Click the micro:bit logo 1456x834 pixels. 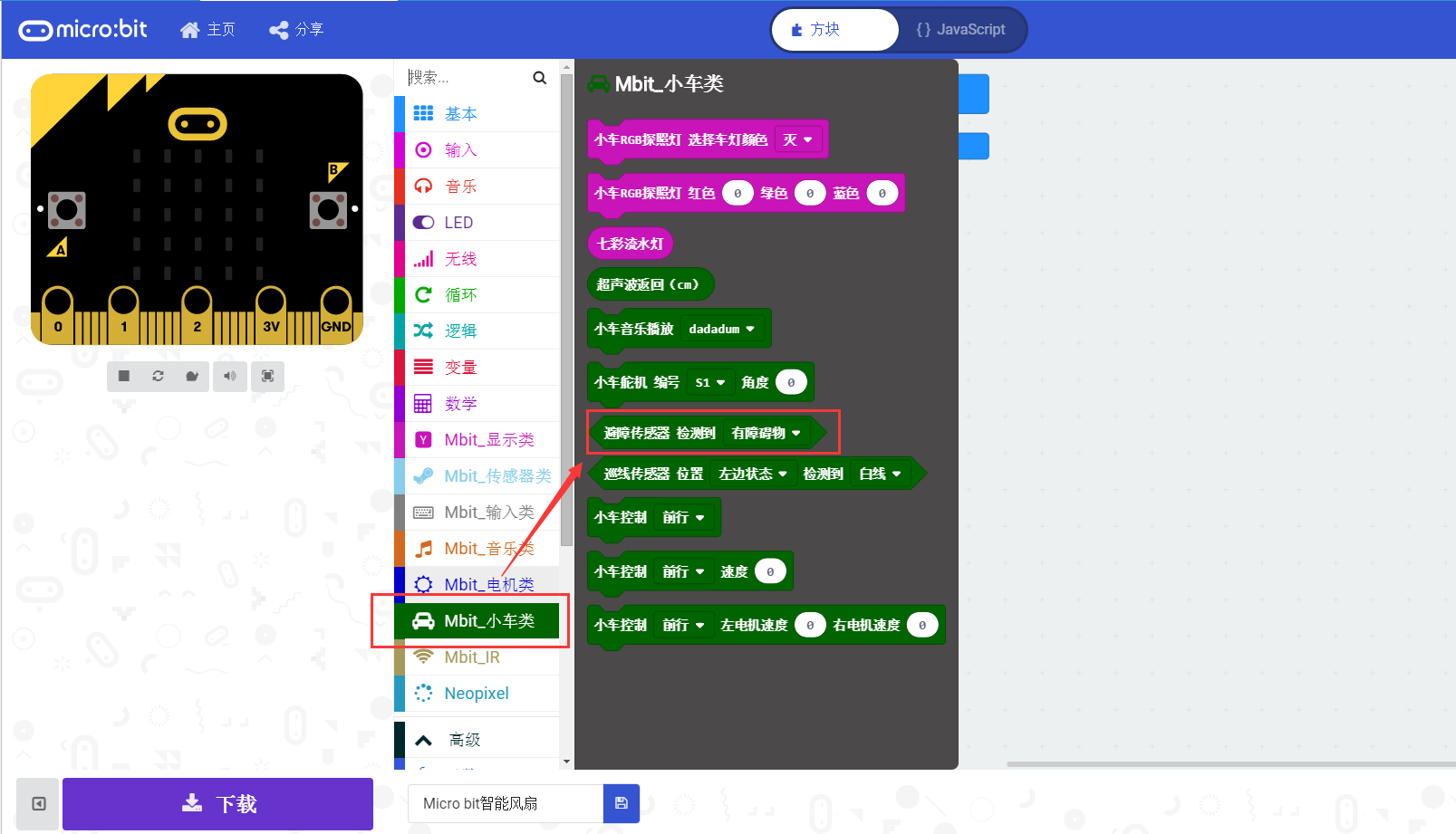(x=82, y=30)
